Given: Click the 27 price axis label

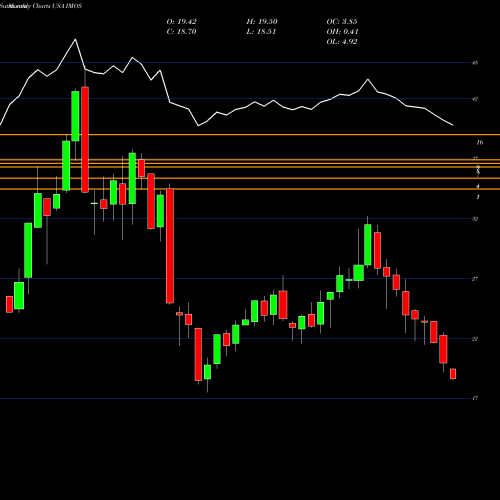Looking at the screenshot, I should coord(475,279).
